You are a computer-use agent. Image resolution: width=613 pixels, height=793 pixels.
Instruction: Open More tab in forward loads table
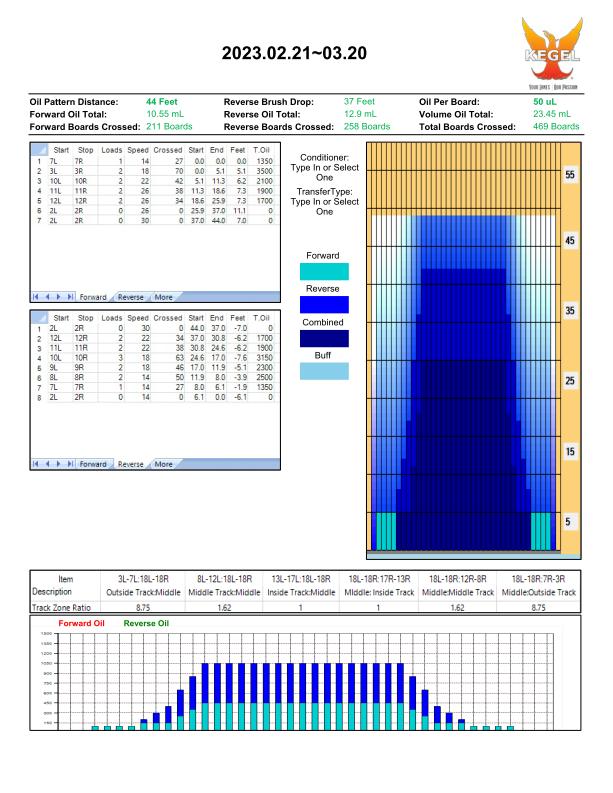163,297
